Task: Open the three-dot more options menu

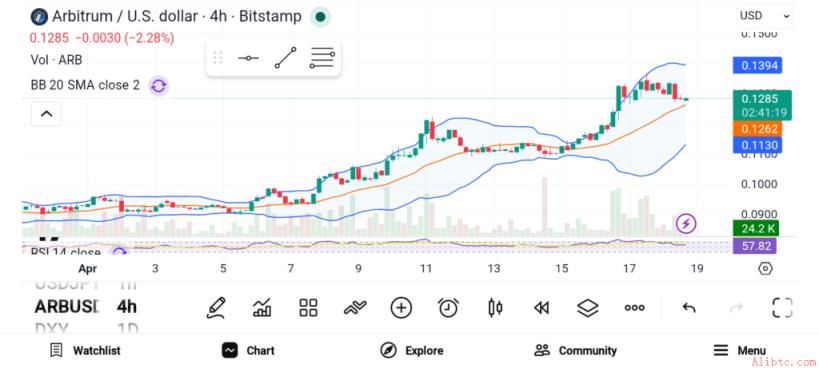Action: pos(635,308)
